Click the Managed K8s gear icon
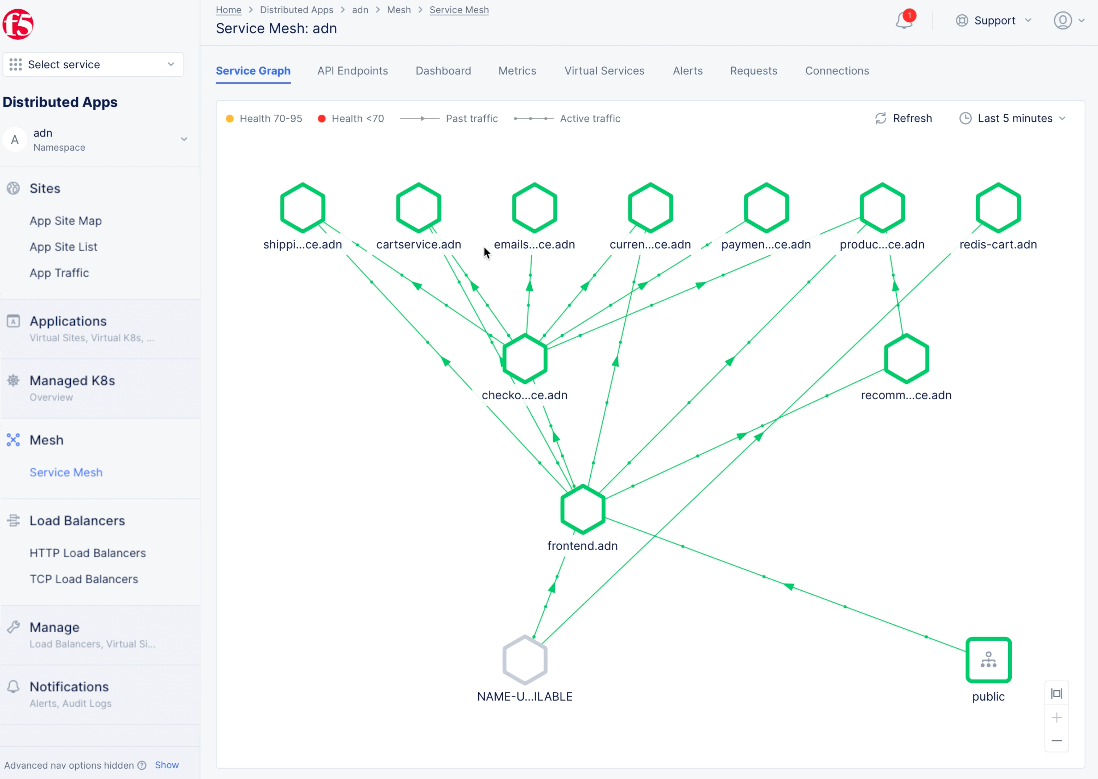This screenshot has width=1098, height=779. point(14,380)
